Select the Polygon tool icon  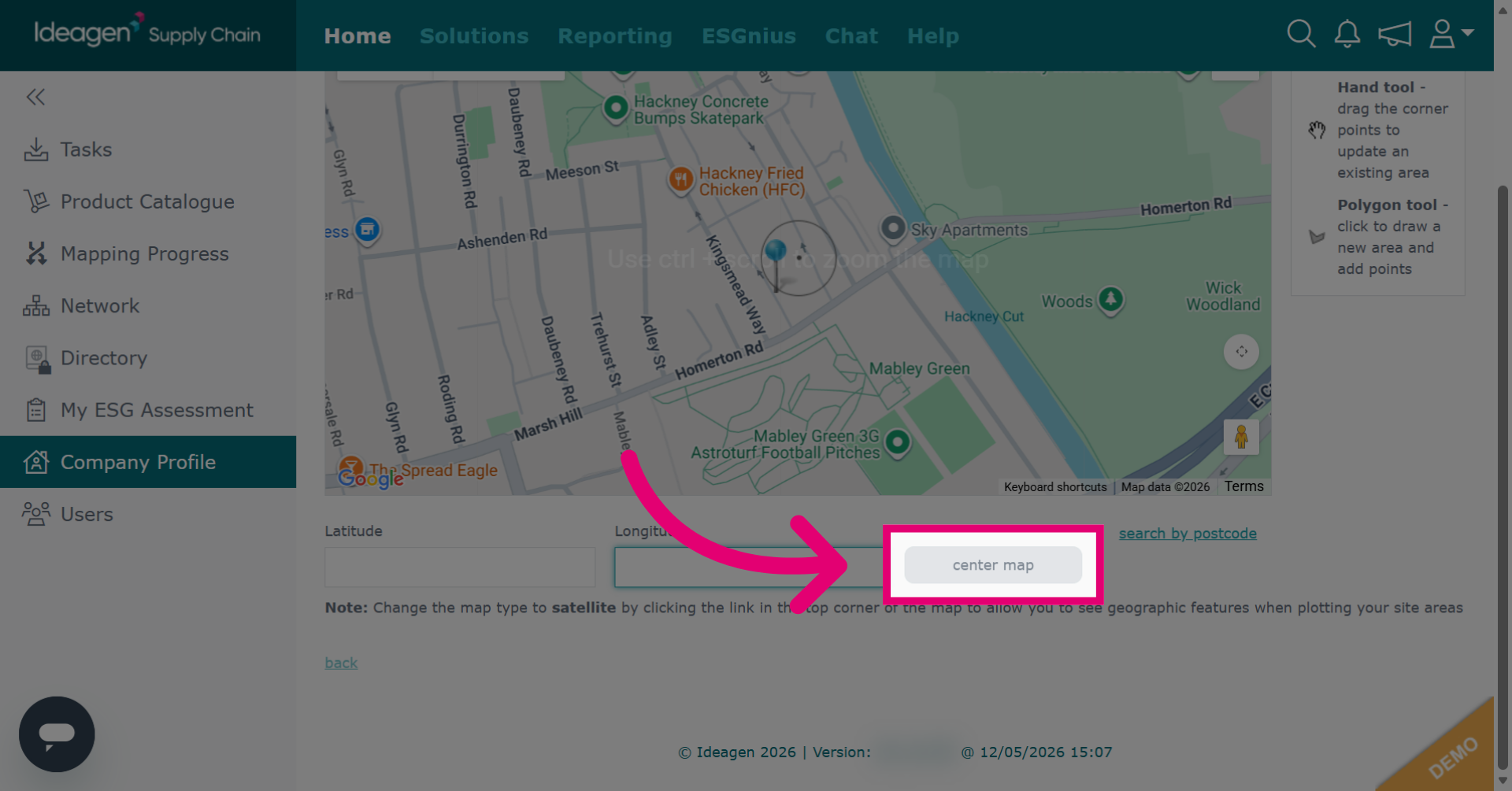(1317, 236)
